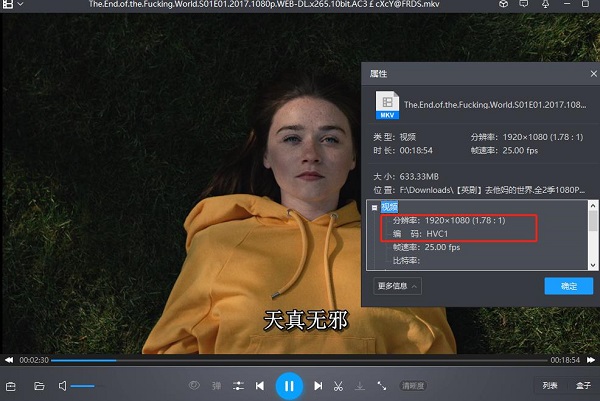Select the 比特率 tree row

coord(406,261)
